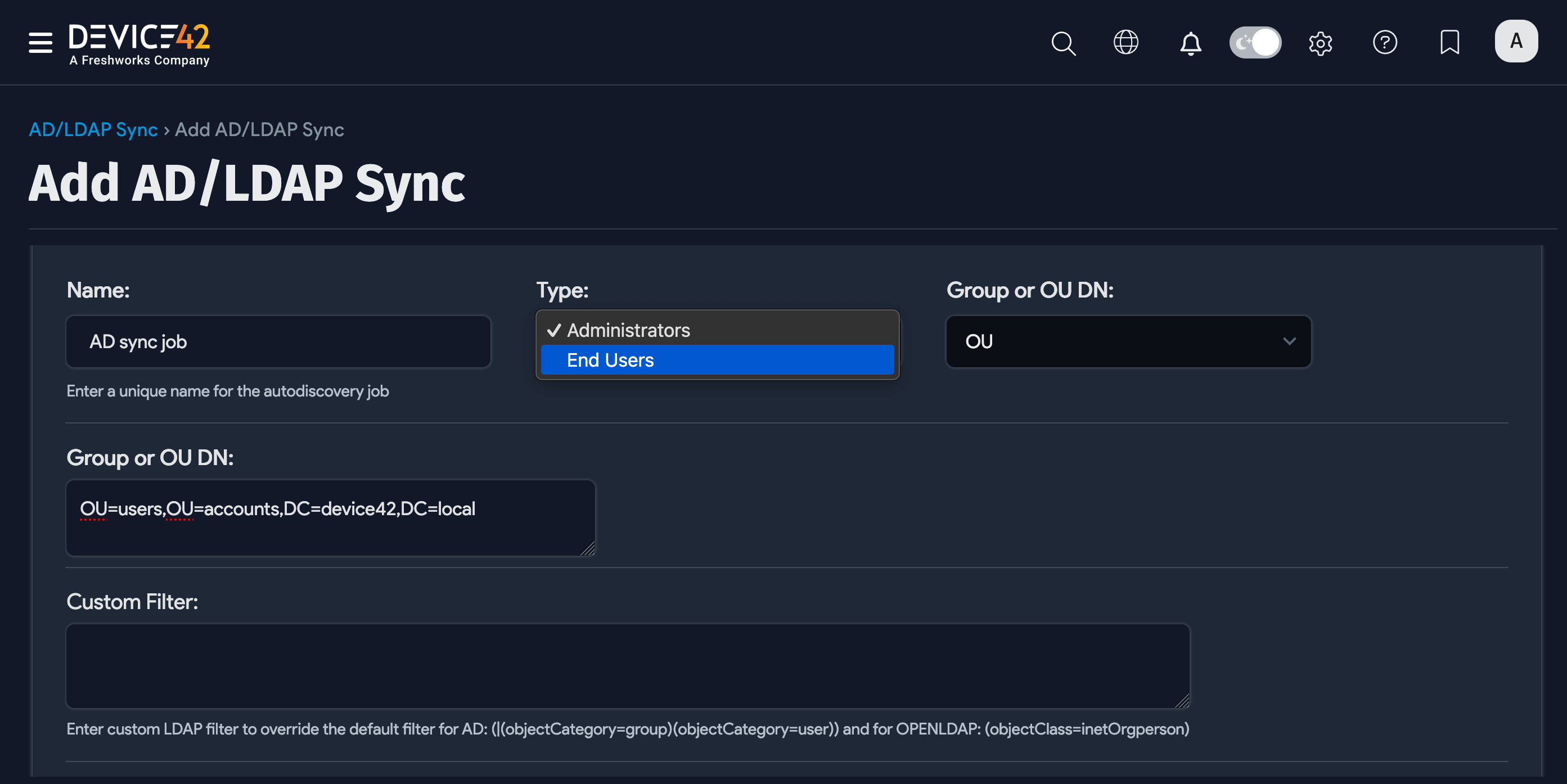Navigate to AD/LDAP Sync breadcrumb
The height and width of the screenshot is (784, 1567).
[94, 129]
